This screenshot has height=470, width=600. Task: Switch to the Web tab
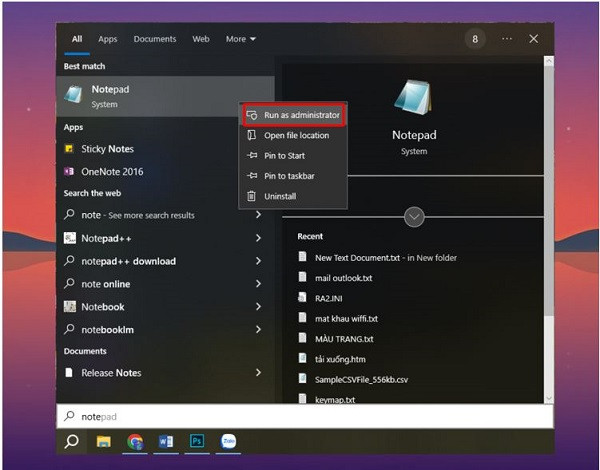[201, 39]
